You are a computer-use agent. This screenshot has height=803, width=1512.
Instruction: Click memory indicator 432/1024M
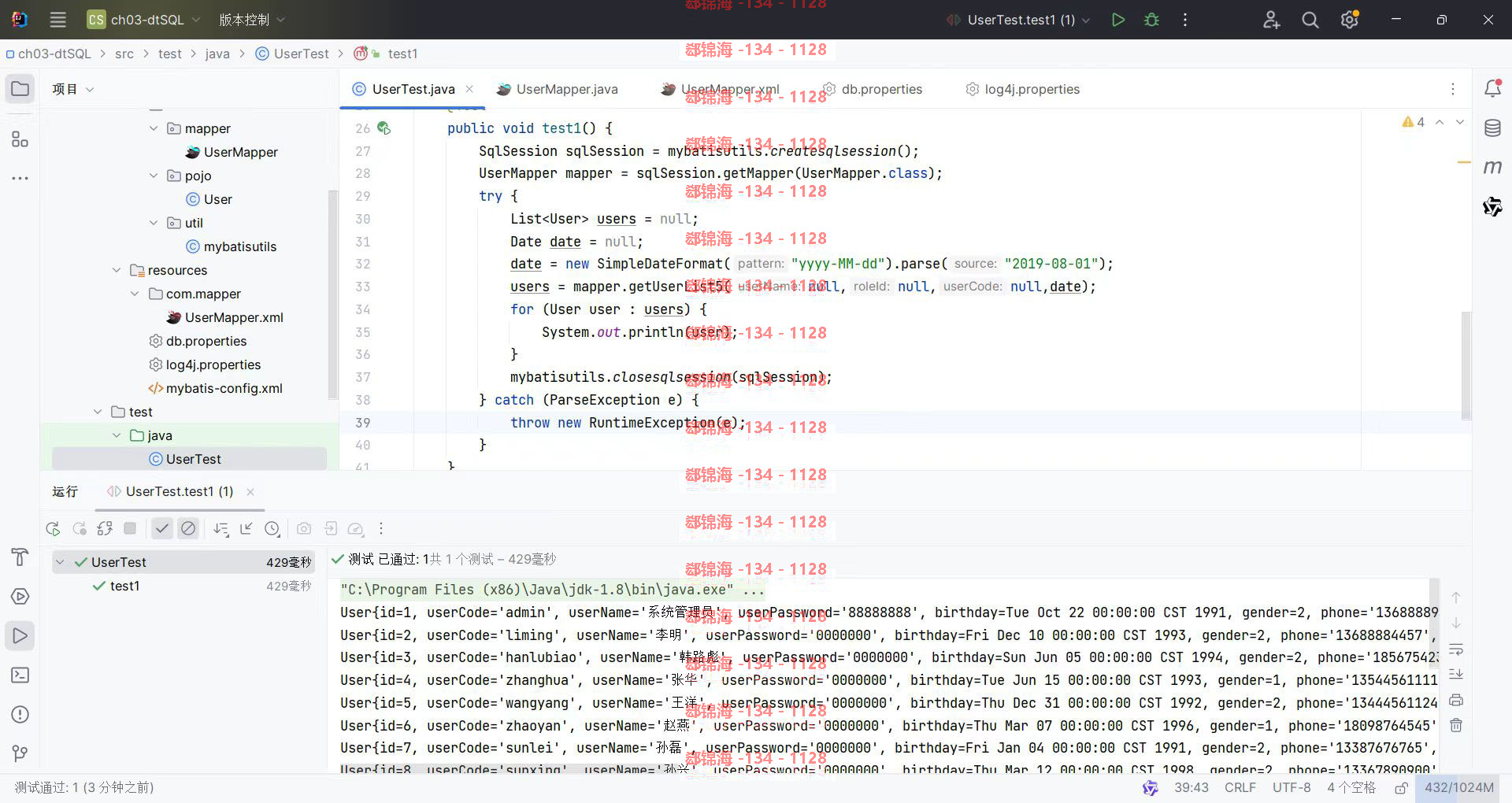pos(1458,787)
